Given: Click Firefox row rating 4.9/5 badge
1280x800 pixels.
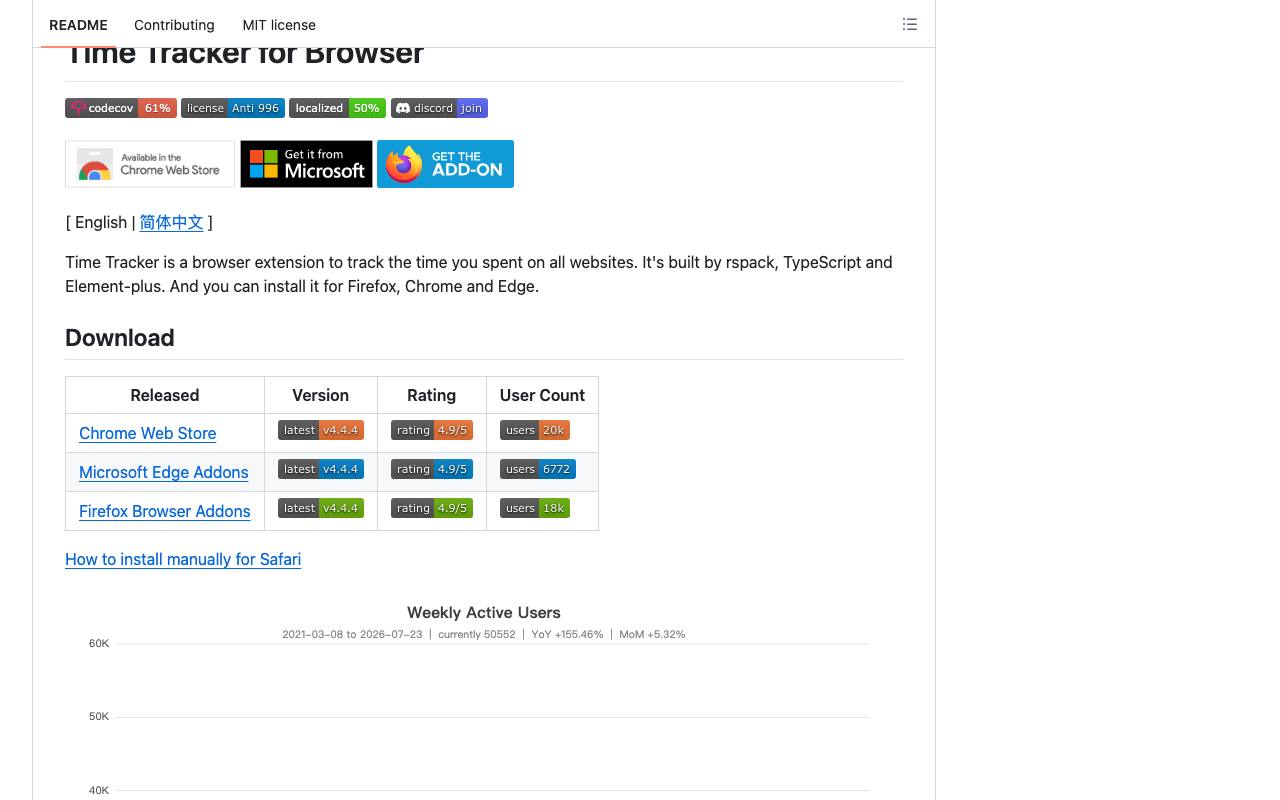Looking at the screenshot, I should coord(432,508).
